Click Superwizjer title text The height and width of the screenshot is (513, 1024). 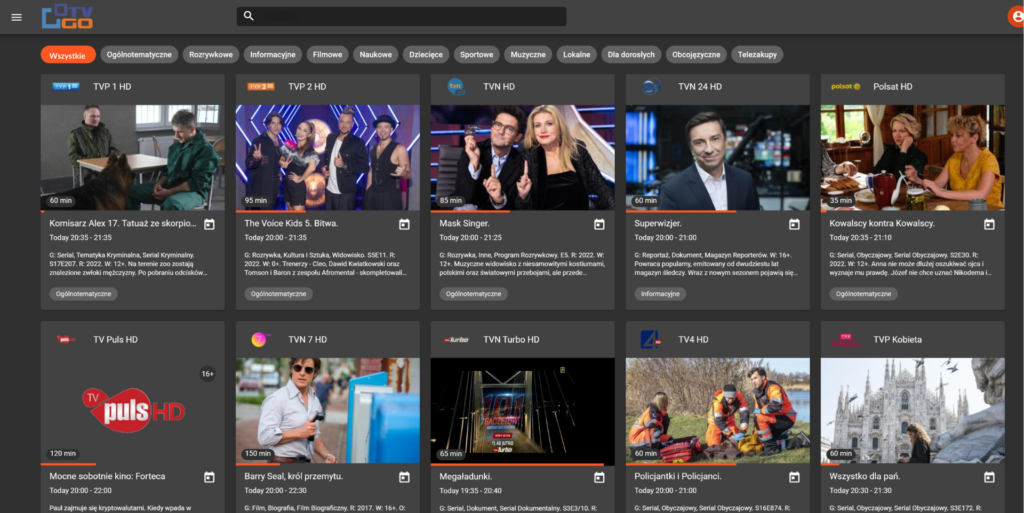(x=658, y=223)
